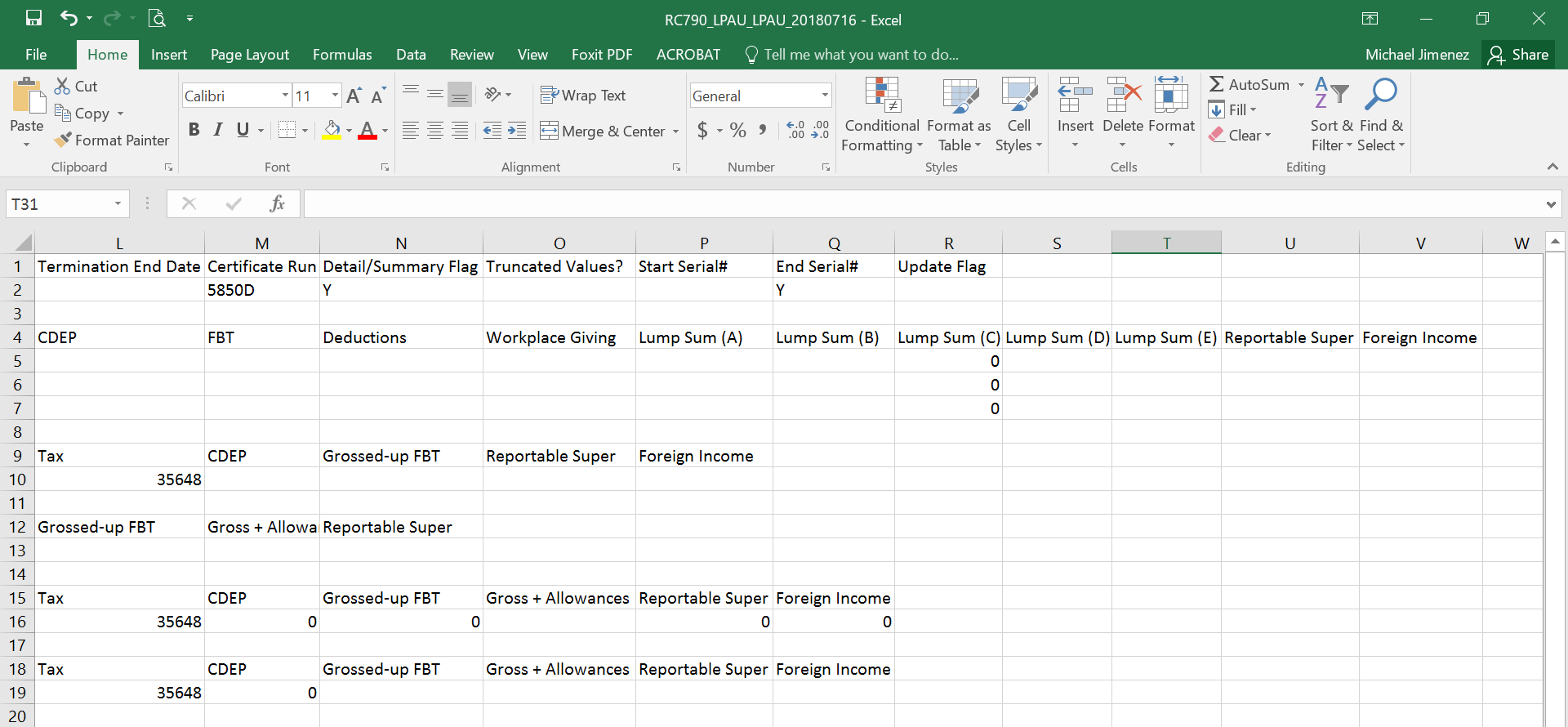Open the font name Calibri dropdown
This screenshot has width=1568, height=727.
click(285, 96)
